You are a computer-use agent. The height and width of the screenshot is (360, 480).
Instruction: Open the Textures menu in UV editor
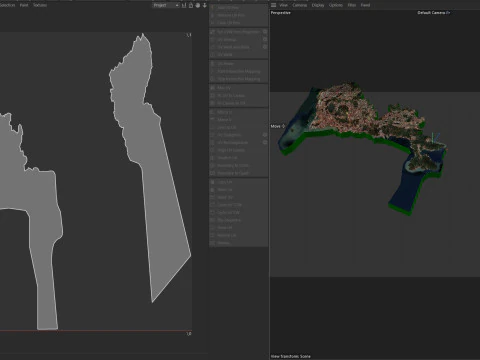(40, 5)
